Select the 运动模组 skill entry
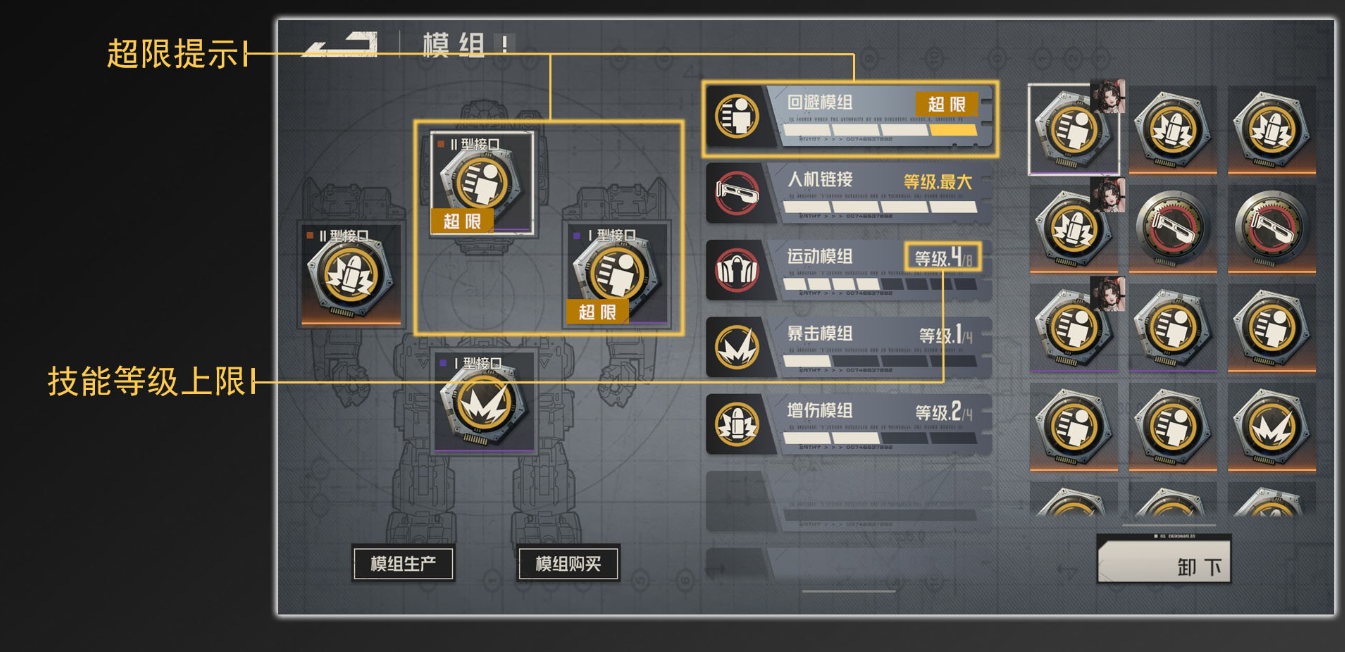The width and height of the screenshot is (1345, 652). (x=849, y=270)
